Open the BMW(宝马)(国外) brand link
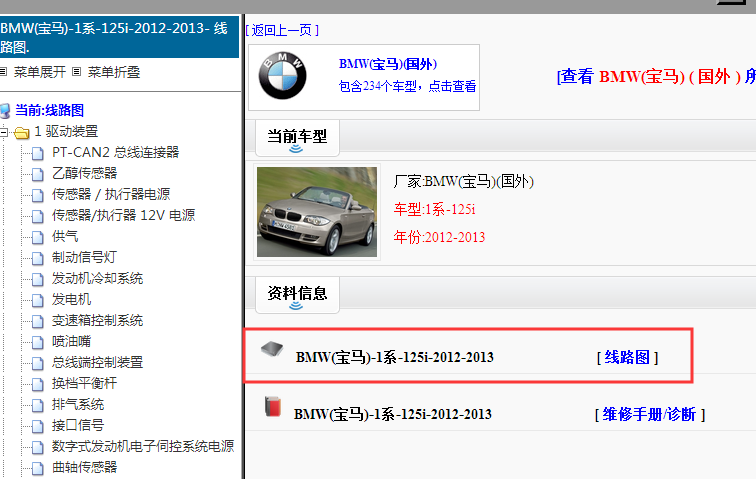This screenshot has height=479, width=756. (388, 64)
